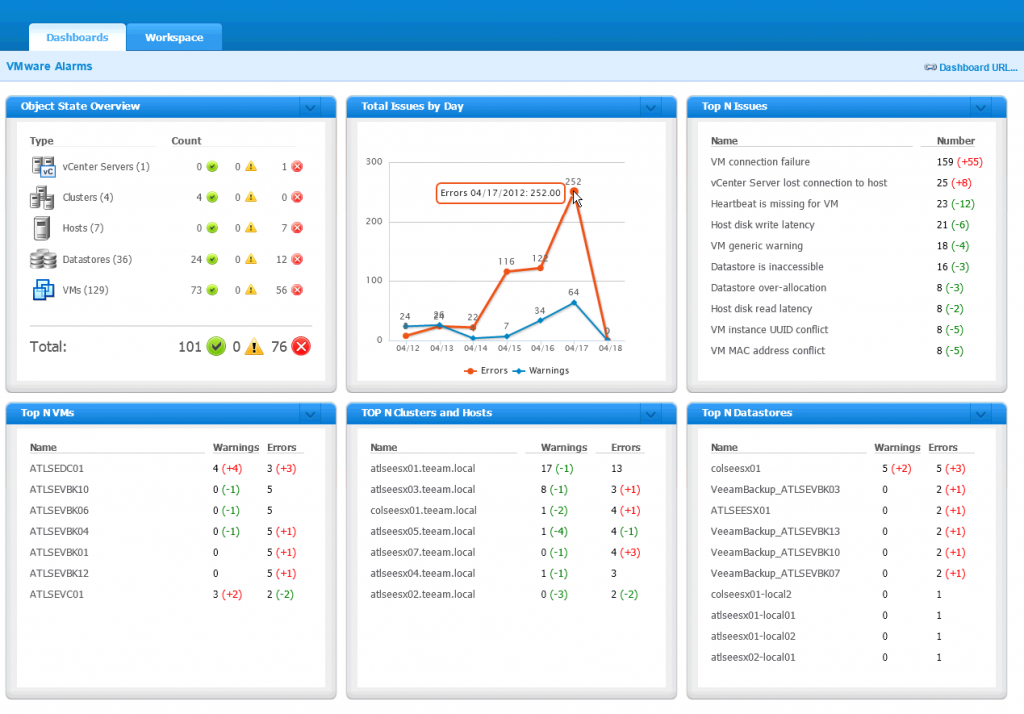Click the Clusters type icon

click(x=42, y=197)
